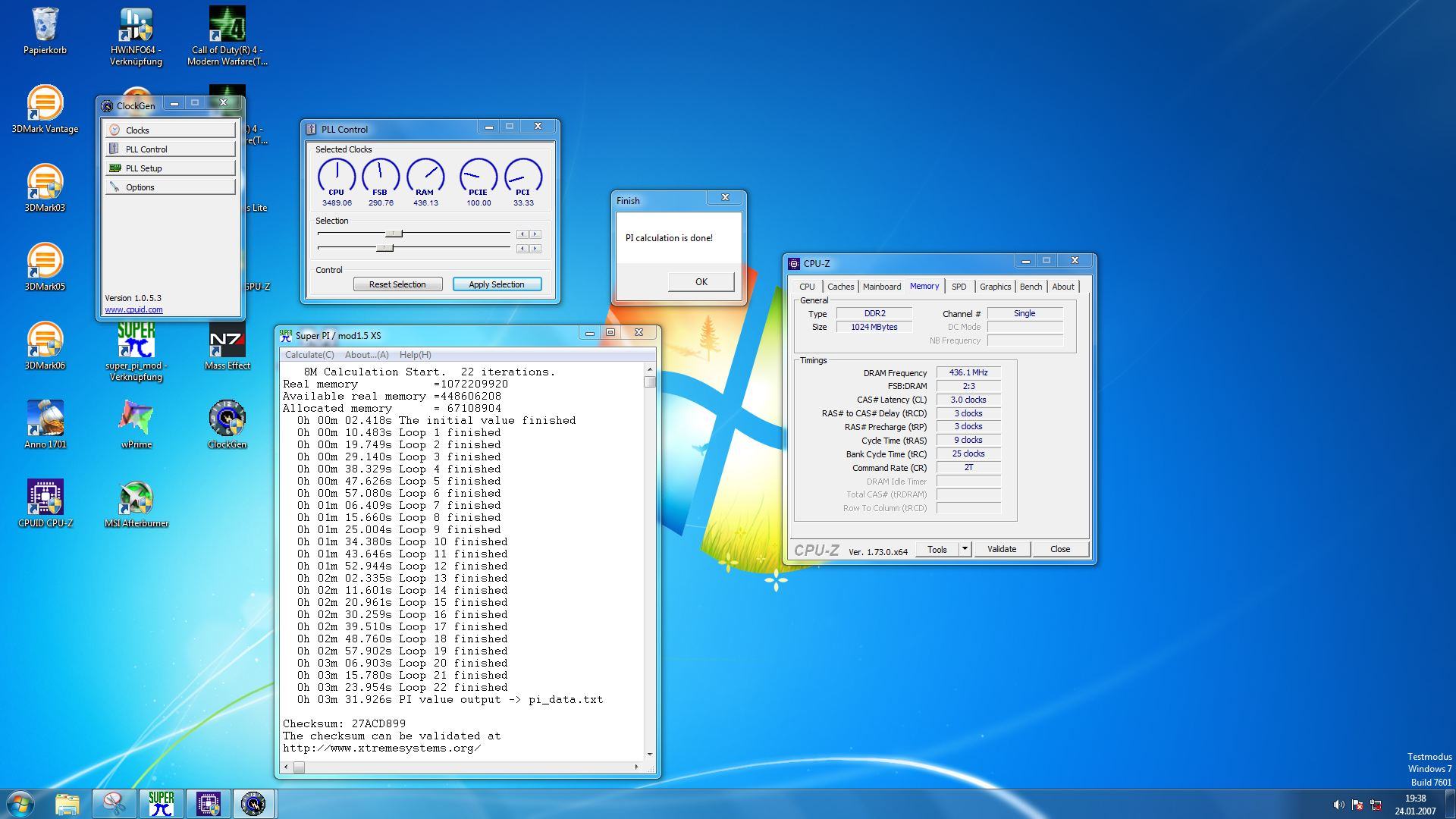Open the Anno 1701 desktop icon
The image size is (1456, 819).
pos(45,419)
